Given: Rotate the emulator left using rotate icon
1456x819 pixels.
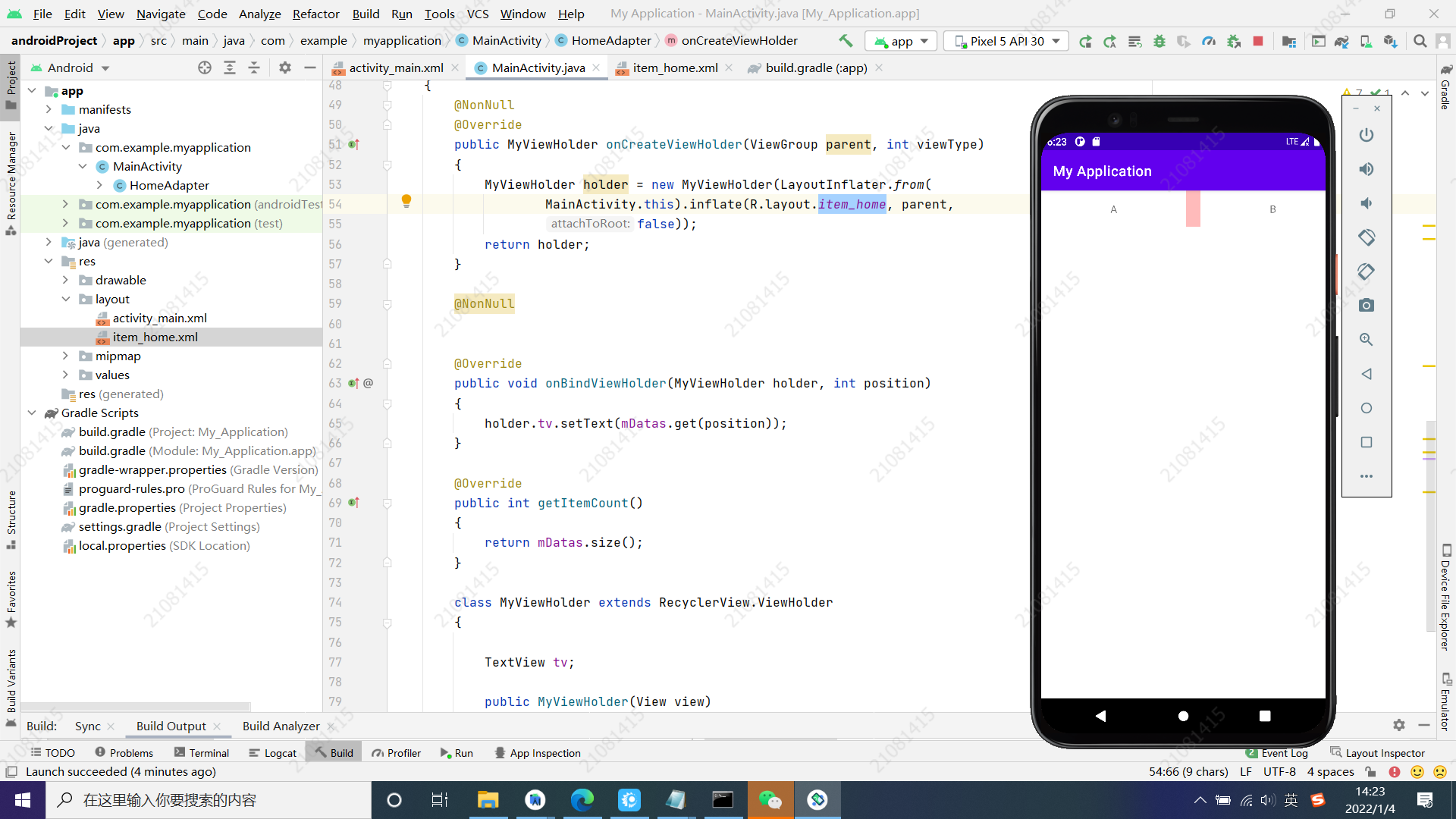Looking at the screenshot, I should tap(1367, 237).
